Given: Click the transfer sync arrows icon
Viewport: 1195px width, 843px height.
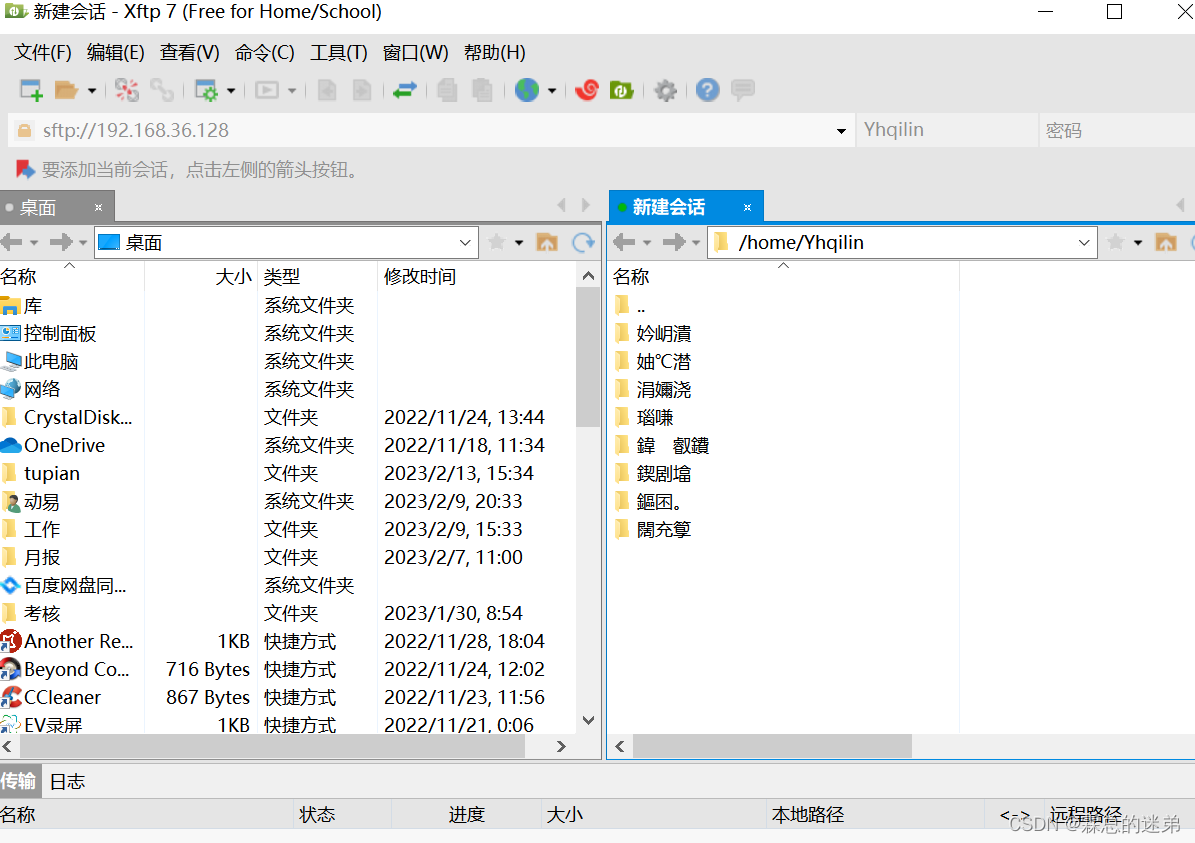Looking at the screenshot, I should (x=405, y=90).
